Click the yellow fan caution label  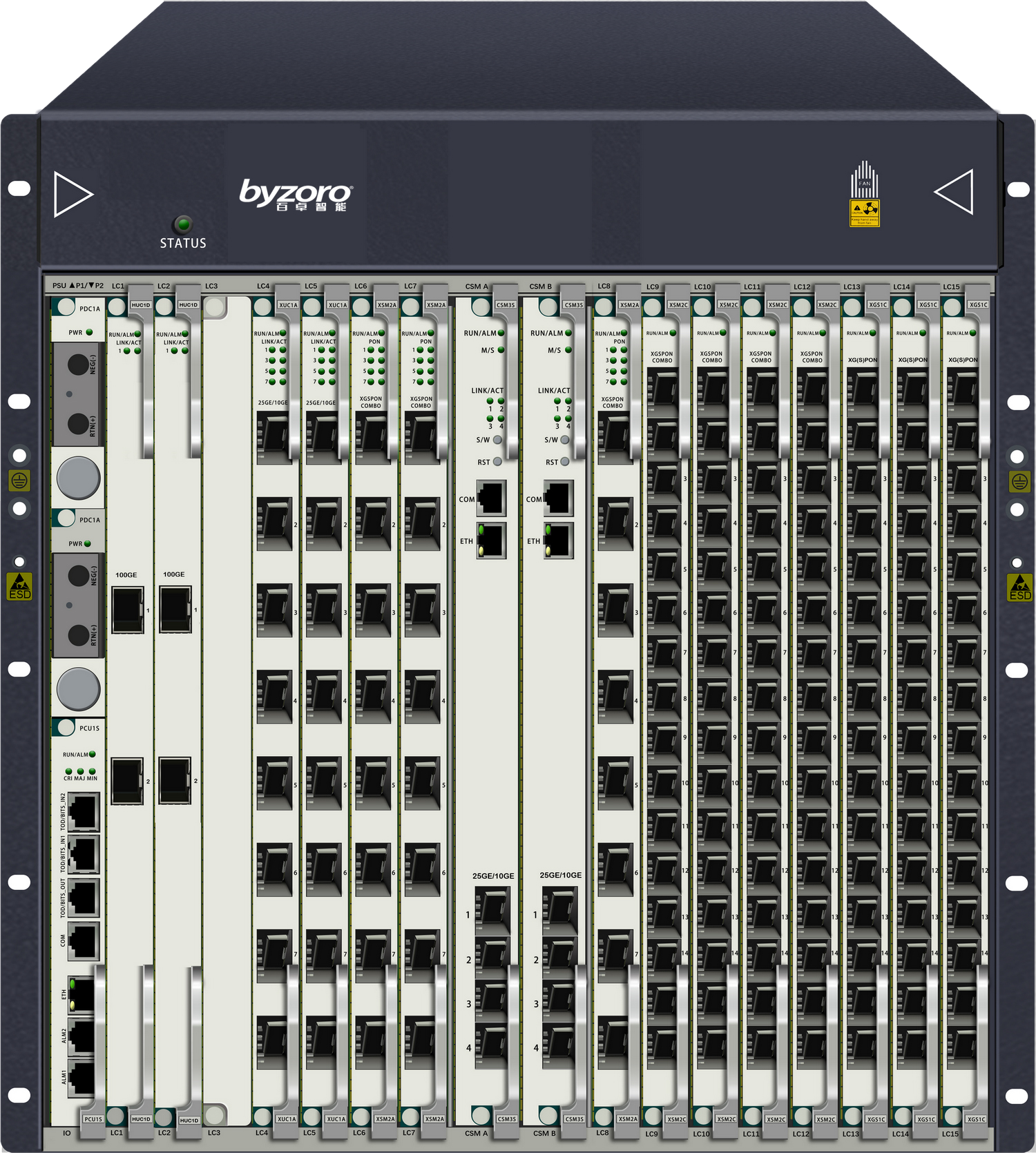[865, 213]
